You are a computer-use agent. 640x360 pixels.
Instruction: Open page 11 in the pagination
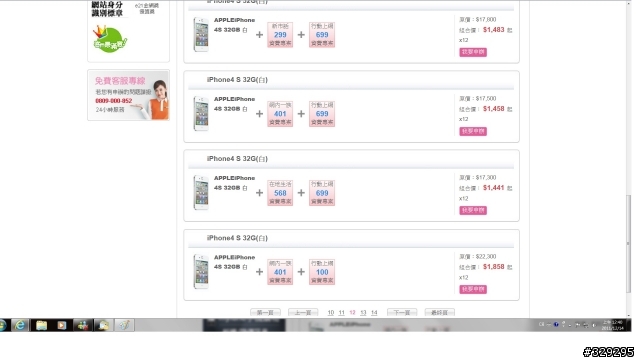[342, 313]
